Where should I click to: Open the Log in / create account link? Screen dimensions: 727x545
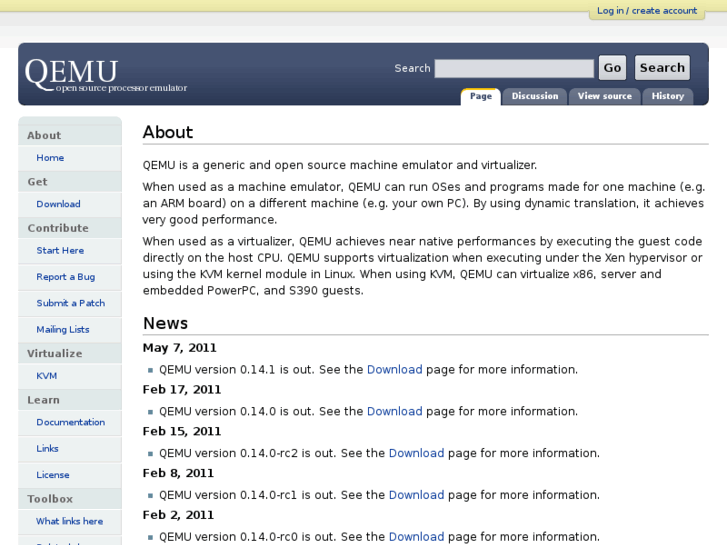coord(646,11)
